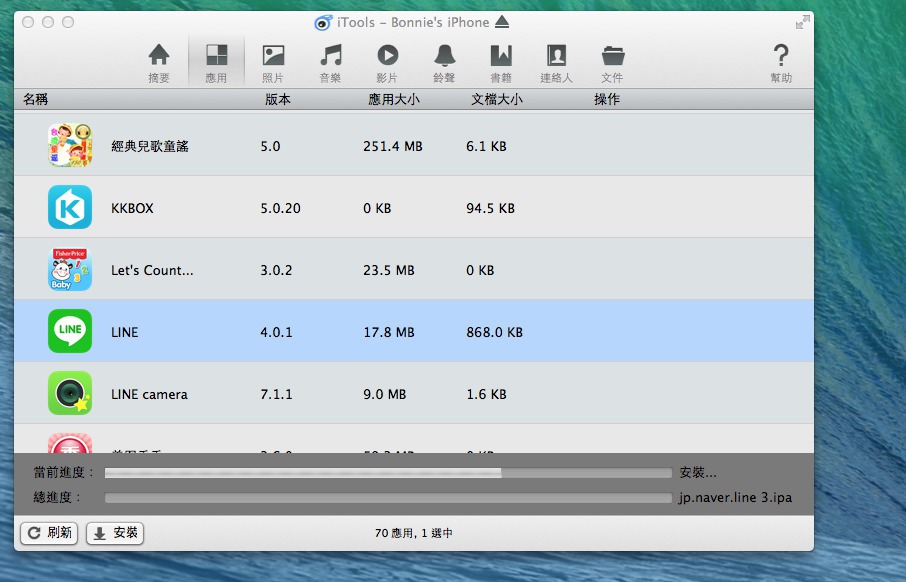This screenshot has width=906, height=582.
Task: Click the 23.5 MB app size value
Action: click(389, 270)
